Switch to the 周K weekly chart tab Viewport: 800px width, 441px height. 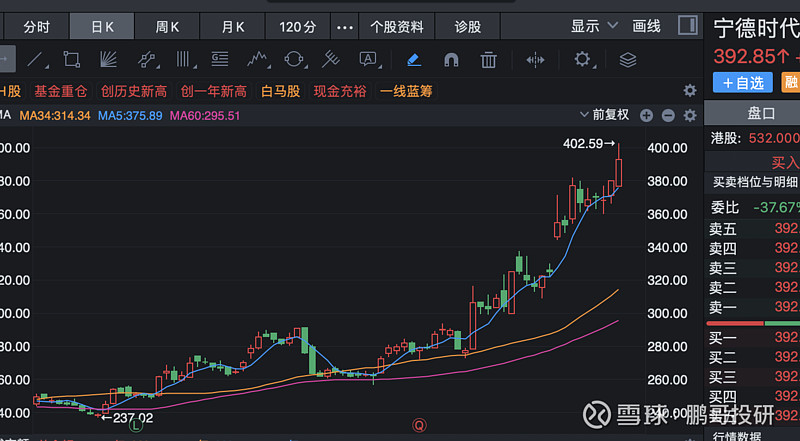[167, 27]
